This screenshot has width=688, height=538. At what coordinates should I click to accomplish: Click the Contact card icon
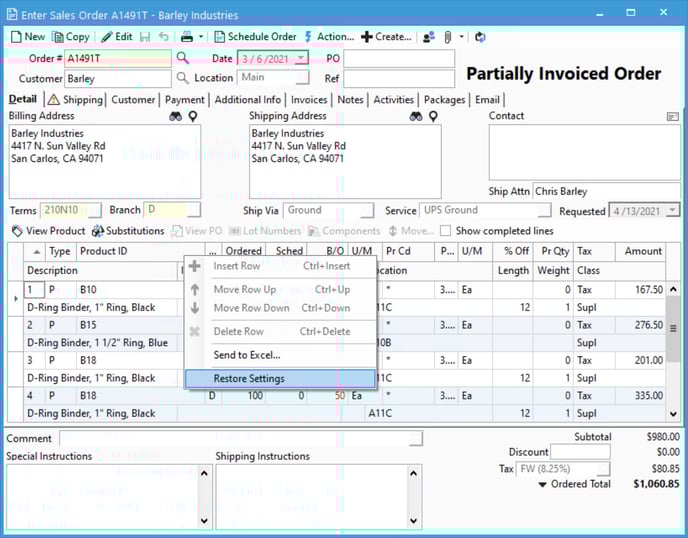[x=673, y=116]
